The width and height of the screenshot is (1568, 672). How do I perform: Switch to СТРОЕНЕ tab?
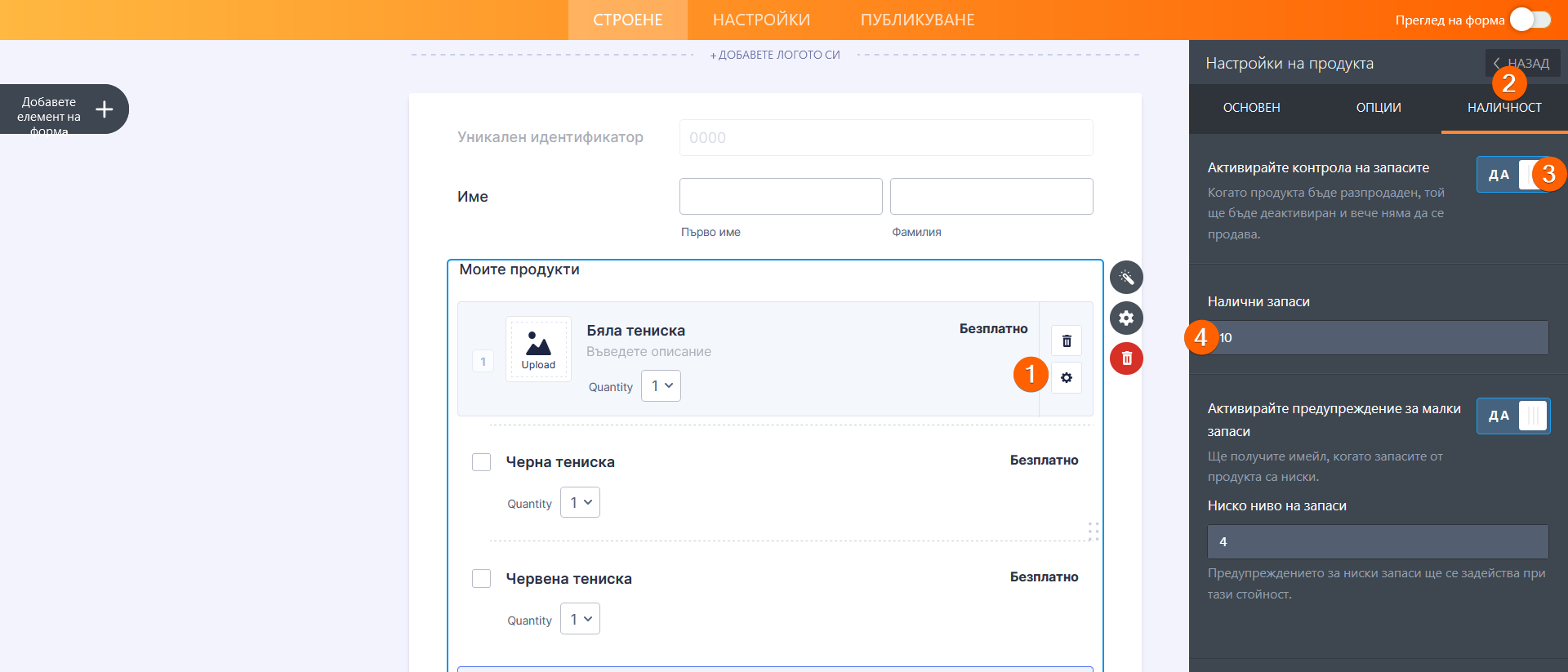(x=628, y=20)
